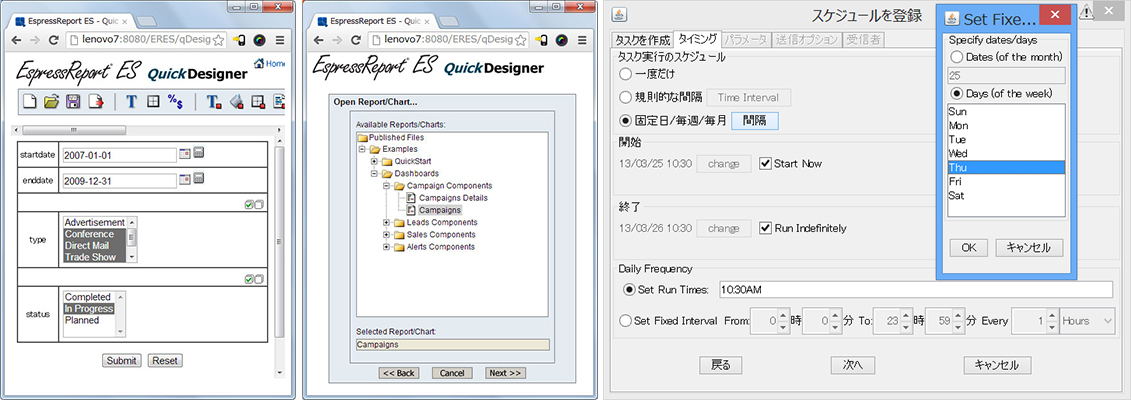Choose Days (of the week) radio option
The height and width of the screenshot is (400, 1131).
pyautogui.click(x=956, y=93)
